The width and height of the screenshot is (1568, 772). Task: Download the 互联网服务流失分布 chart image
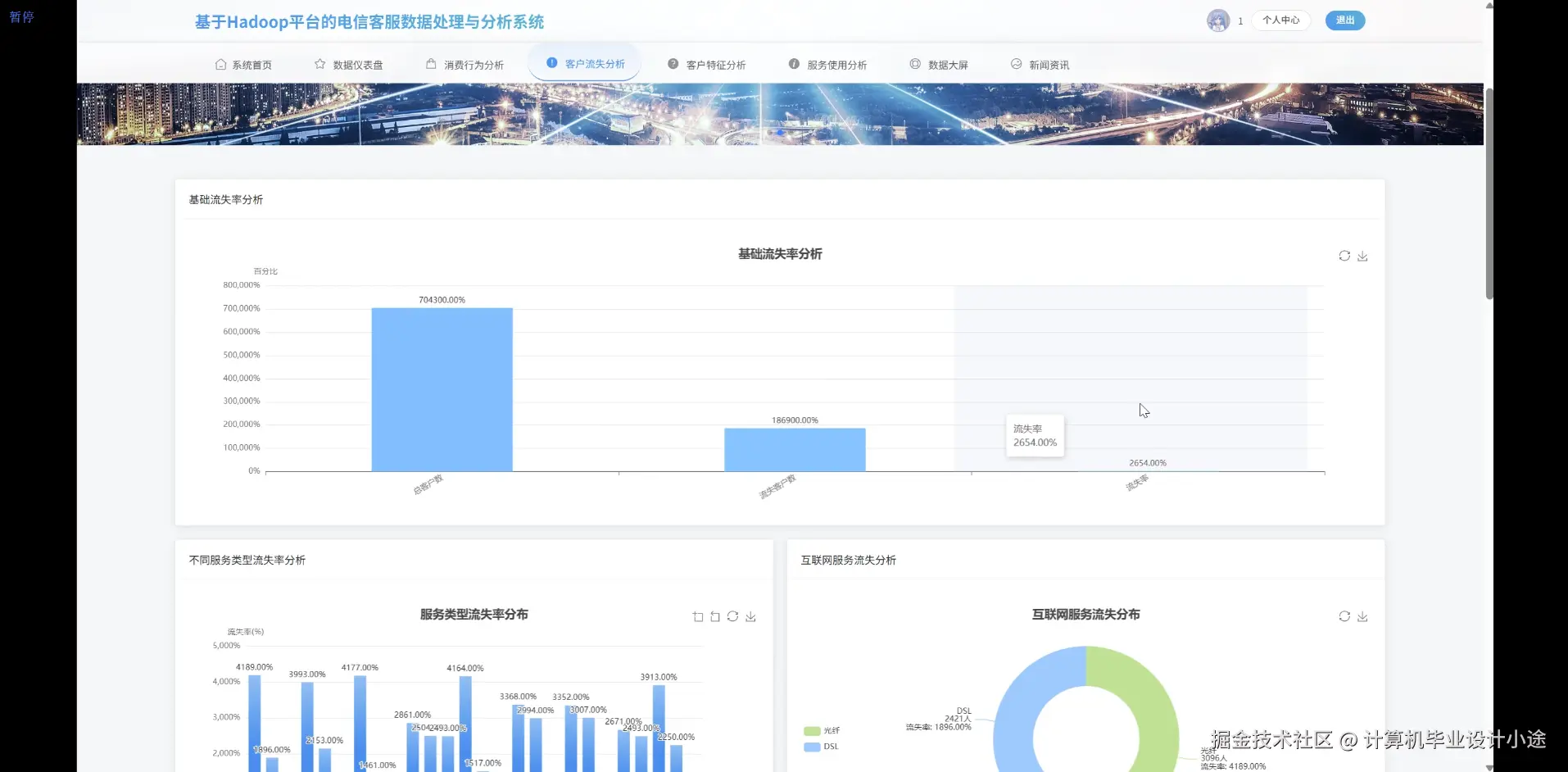pos(1362,616)
